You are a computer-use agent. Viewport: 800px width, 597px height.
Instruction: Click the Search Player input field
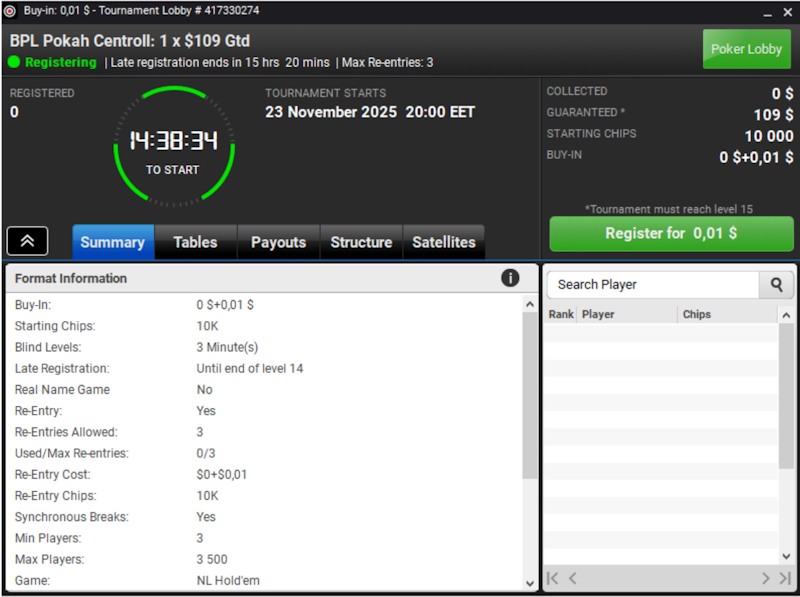(653, 285)
